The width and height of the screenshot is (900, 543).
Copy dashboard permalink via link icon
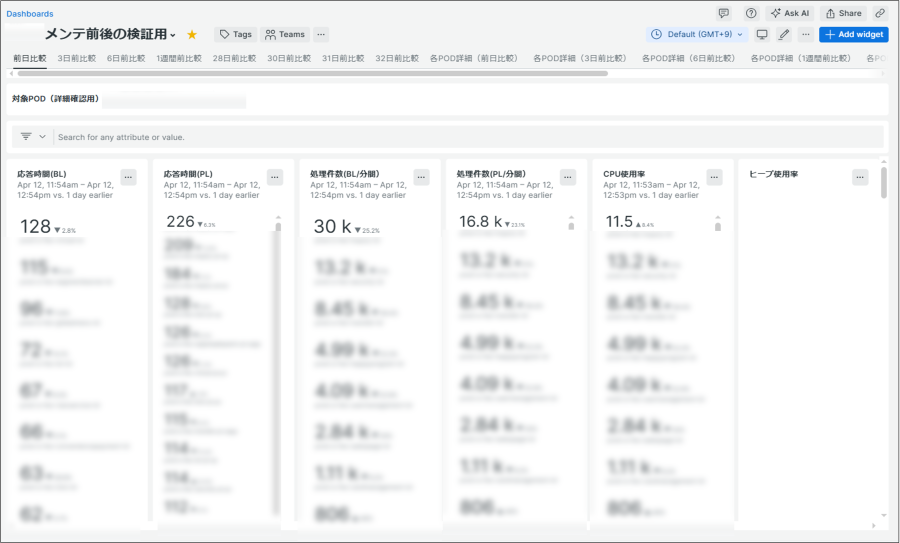(x=880, y=13)
